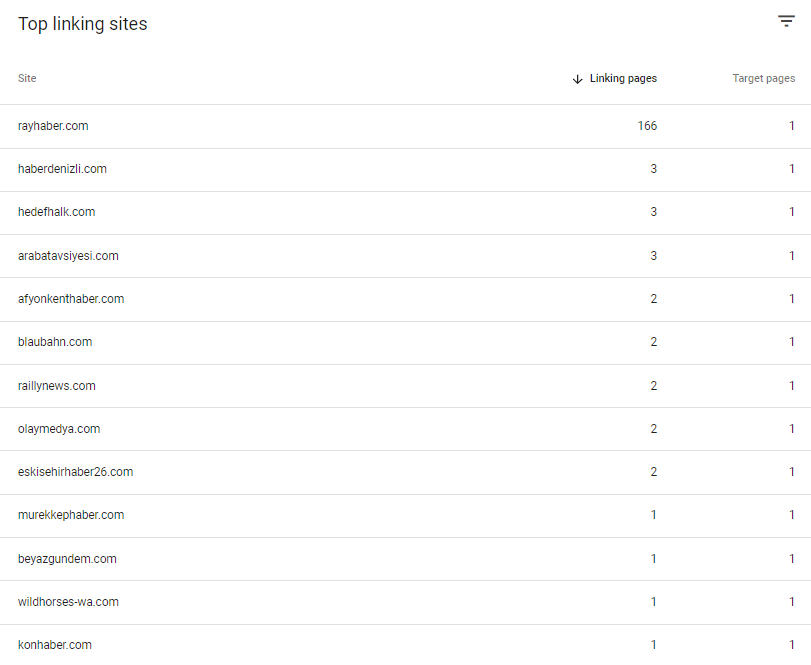Click the murekkephaber.com site row
The image size is (811, 665).
coord(406,516)
